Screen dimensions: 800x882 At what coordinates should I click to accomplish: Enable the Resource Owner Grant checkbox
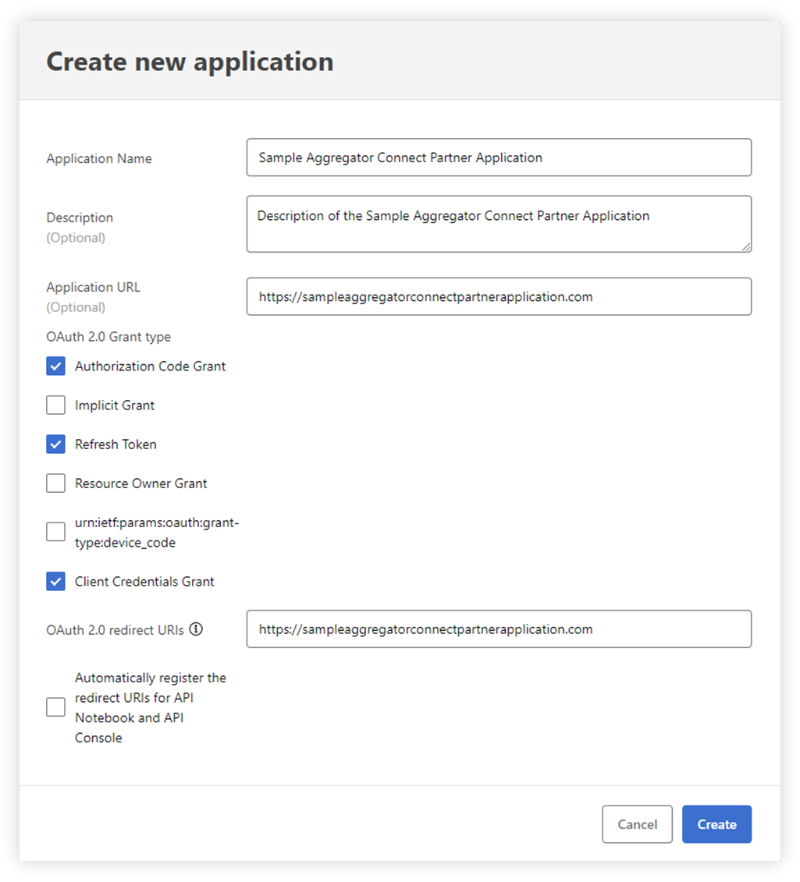(x=56, y=483)
